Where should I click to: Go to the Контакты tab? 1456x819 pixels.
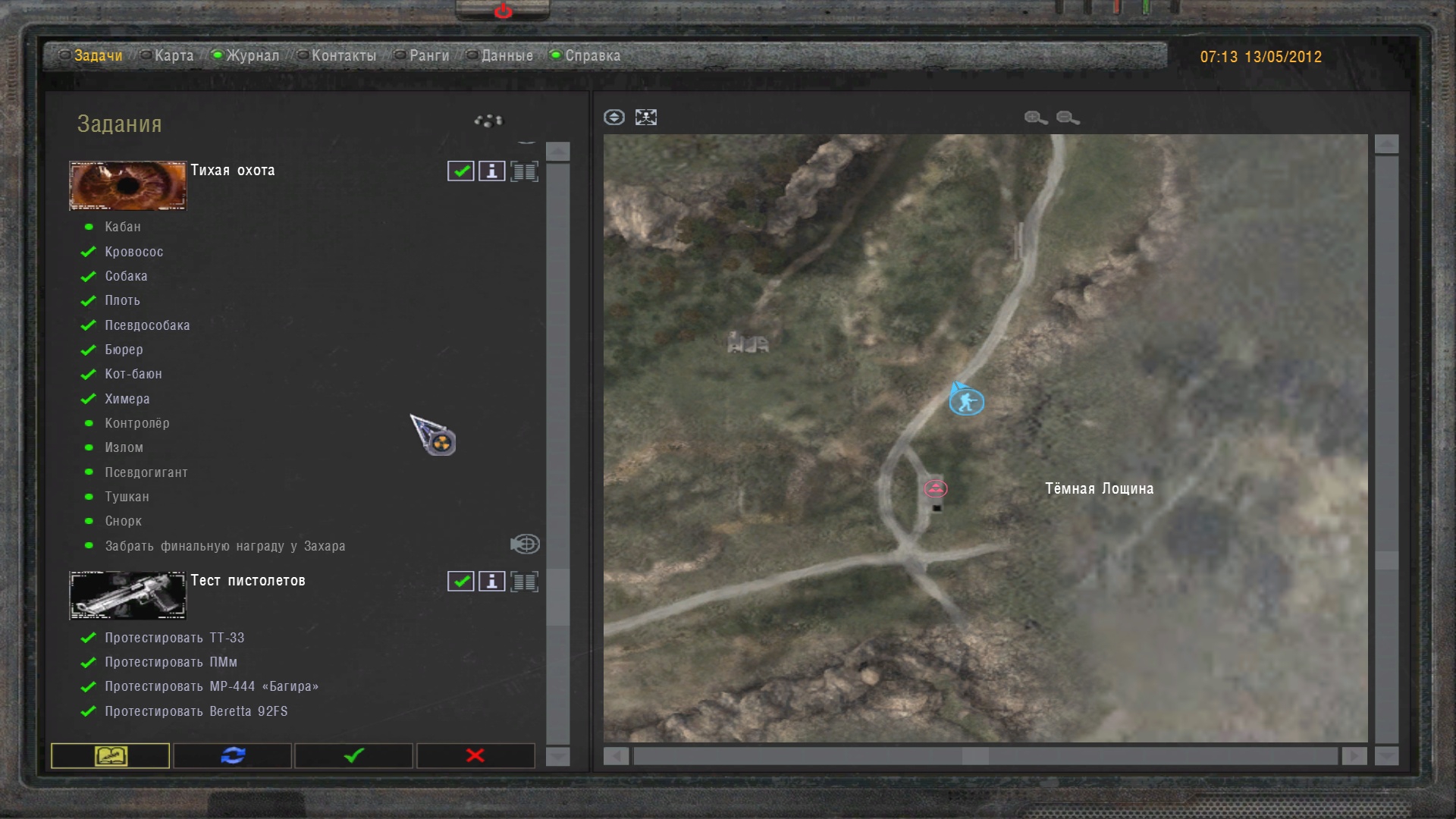pyautogui.click(x=344, y=55)
